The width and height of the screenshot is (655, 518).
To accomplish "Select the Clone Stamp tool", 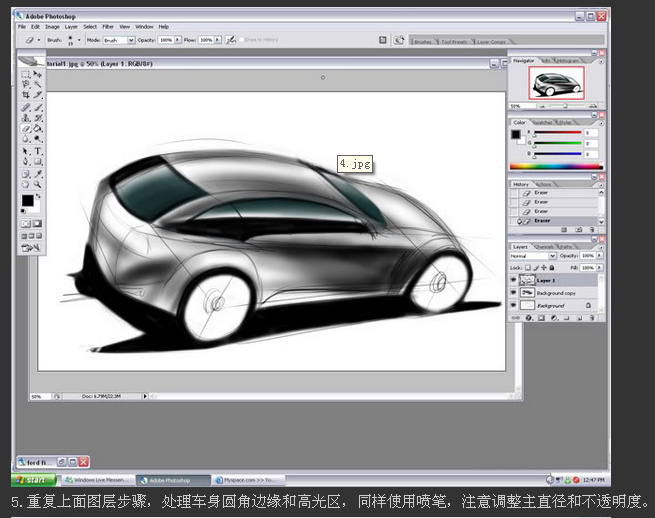I will tap(26, 118).
